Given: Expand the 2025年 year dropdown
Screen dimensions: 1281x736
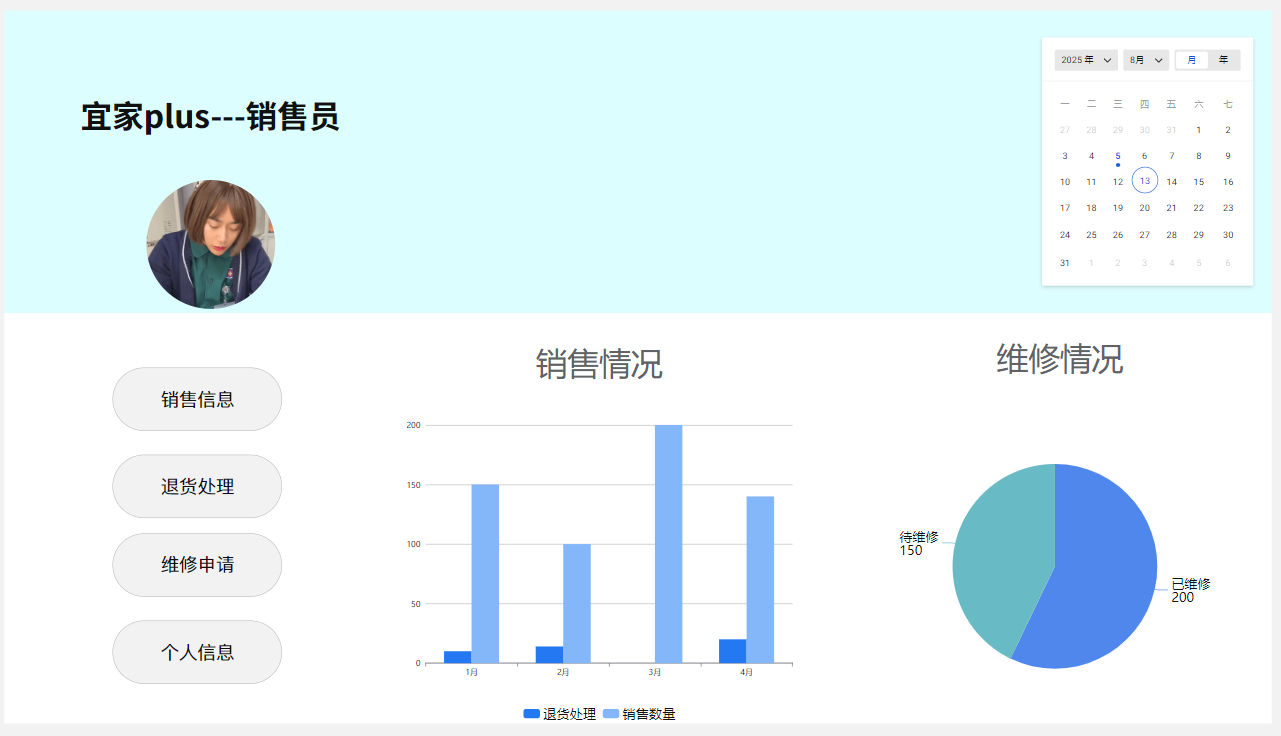Looking at the screenshot, I should [x=1086, y=60].
